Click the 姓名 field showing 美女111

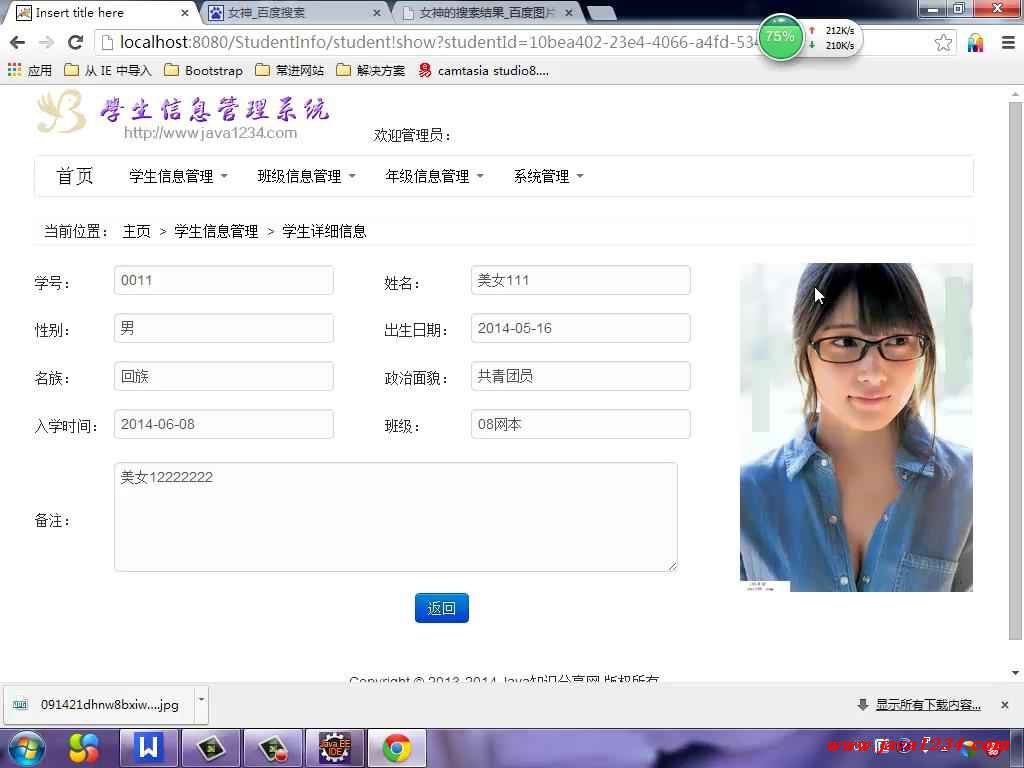tap(581, 280)
